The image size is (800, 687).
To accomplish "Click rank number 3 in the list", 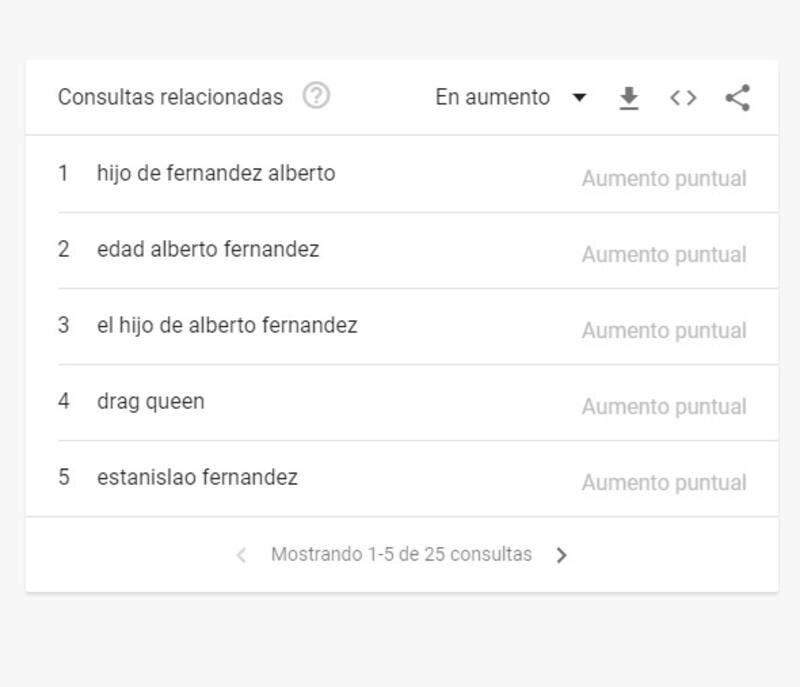I will click(x=64, y=325).
